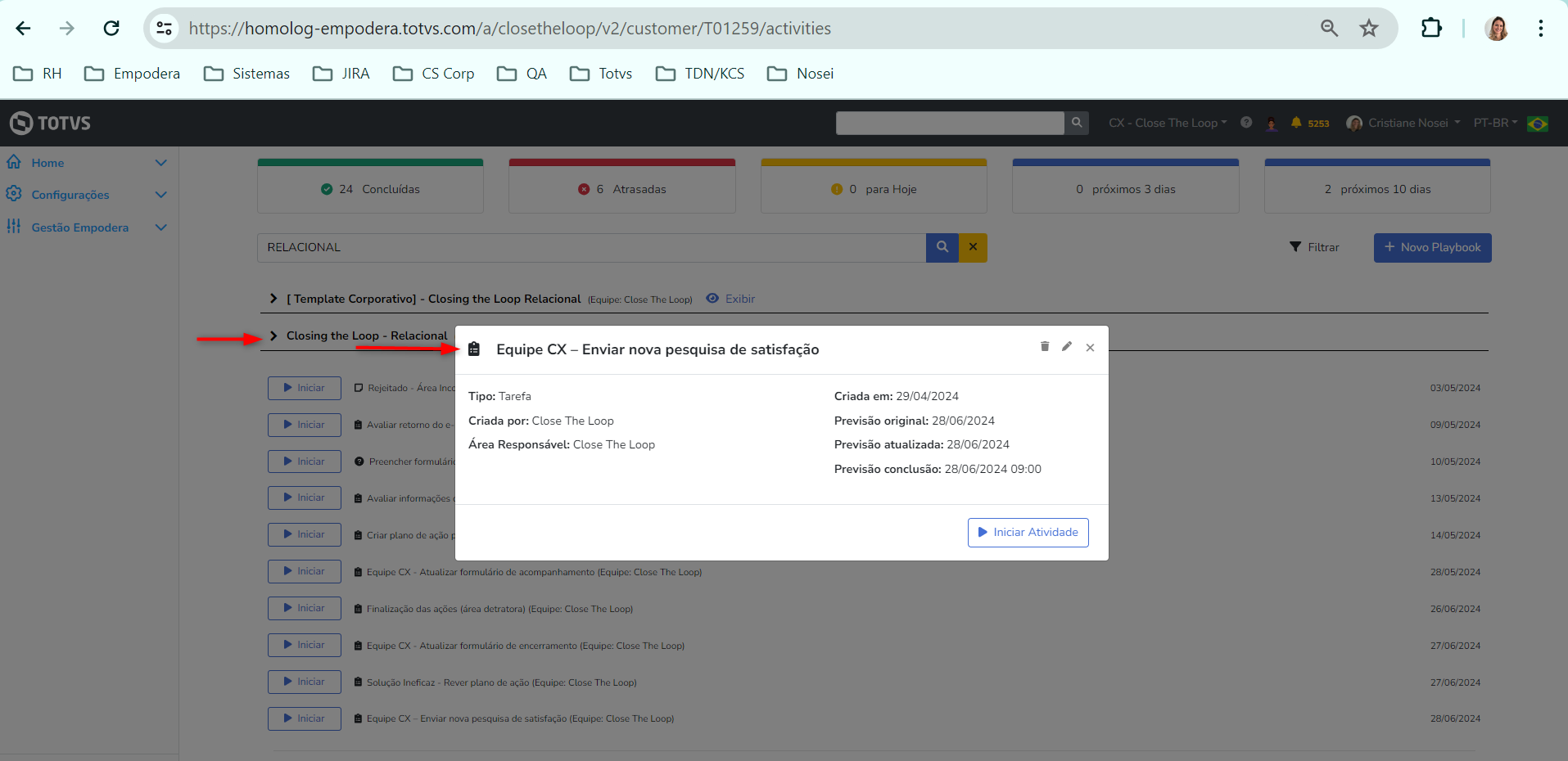Open the notifications bell showing 5253

coord(1309,123)
